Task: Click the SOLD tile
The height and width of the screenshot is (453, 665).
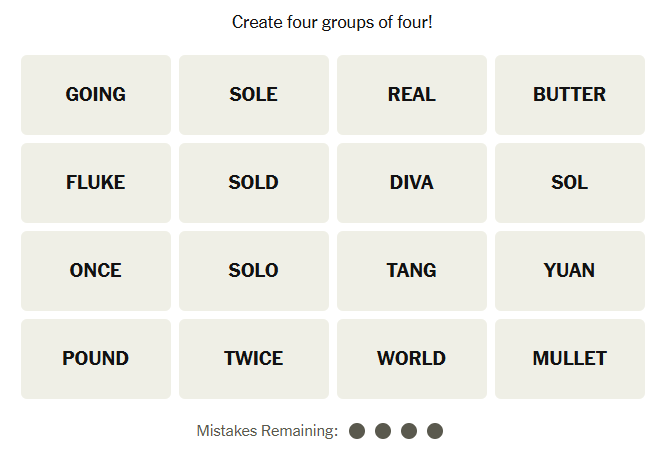Action: coord(254,183)
